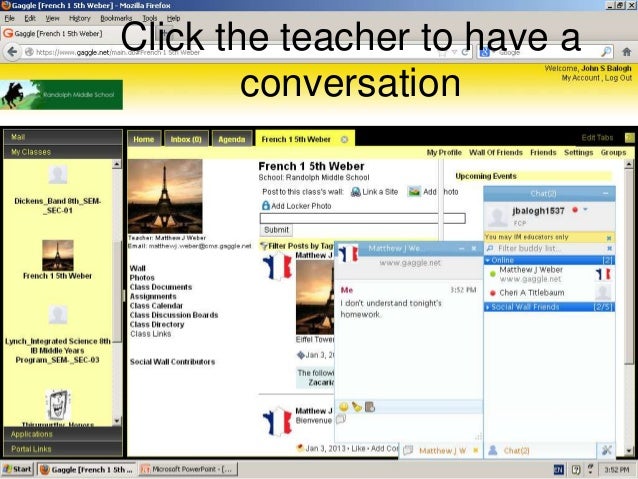
Task: Open the jbalogh1537 status dropdown arrow
Action: 586,210
